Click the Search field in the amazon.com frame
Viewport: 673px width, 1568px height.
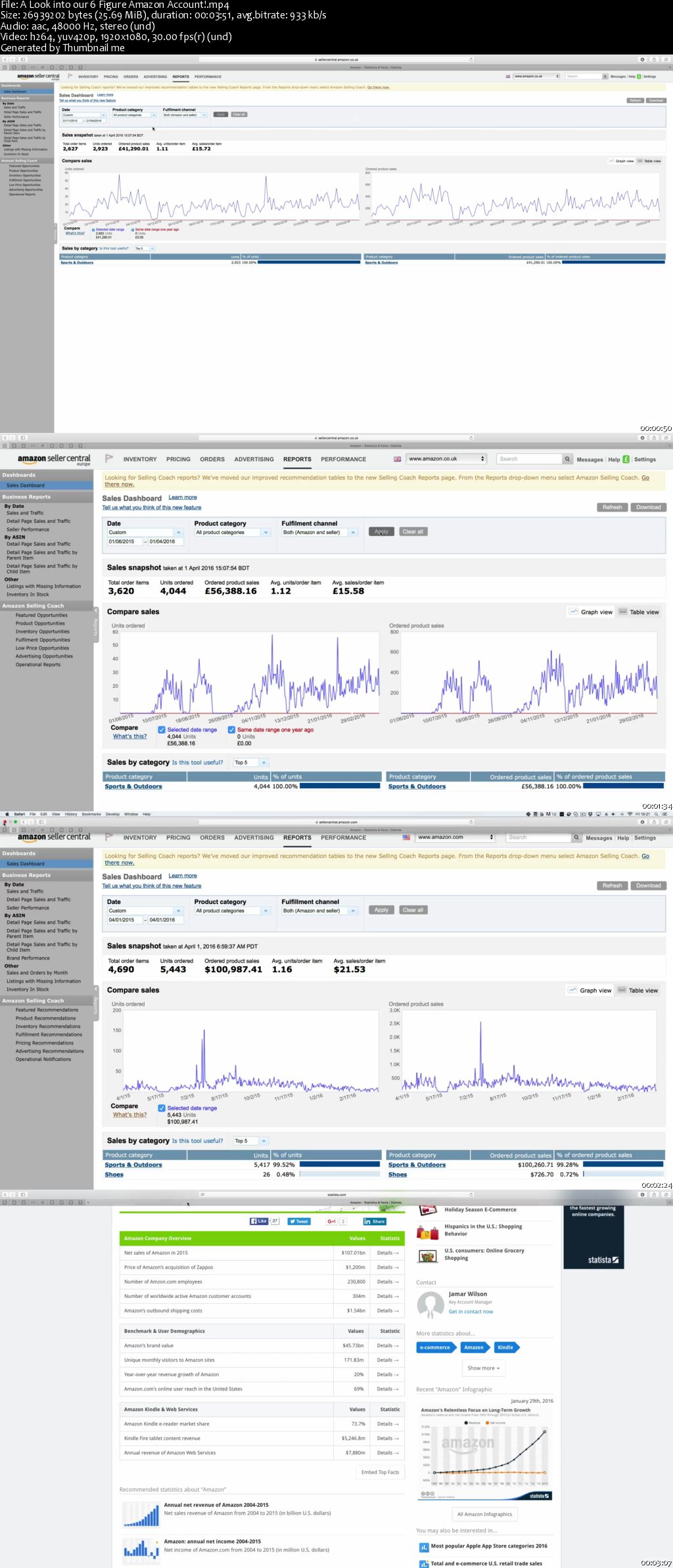coord(538,838)
